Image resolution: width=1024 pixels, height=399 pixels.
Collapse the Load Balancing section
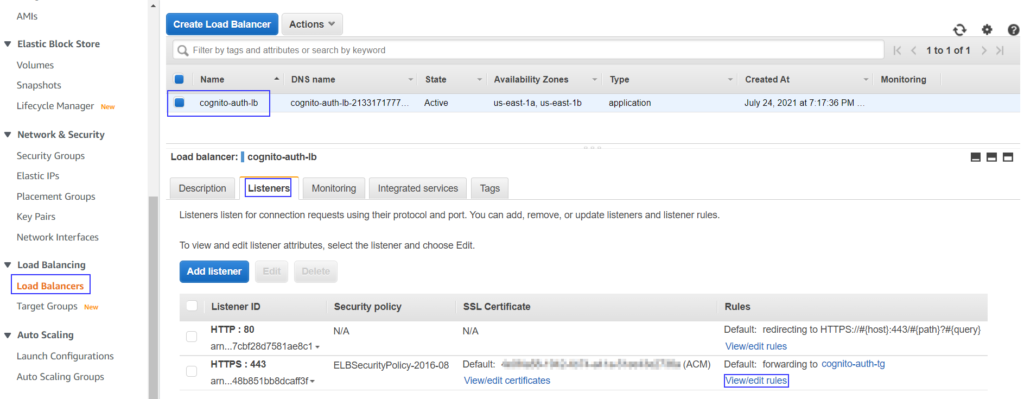[8, 265]
